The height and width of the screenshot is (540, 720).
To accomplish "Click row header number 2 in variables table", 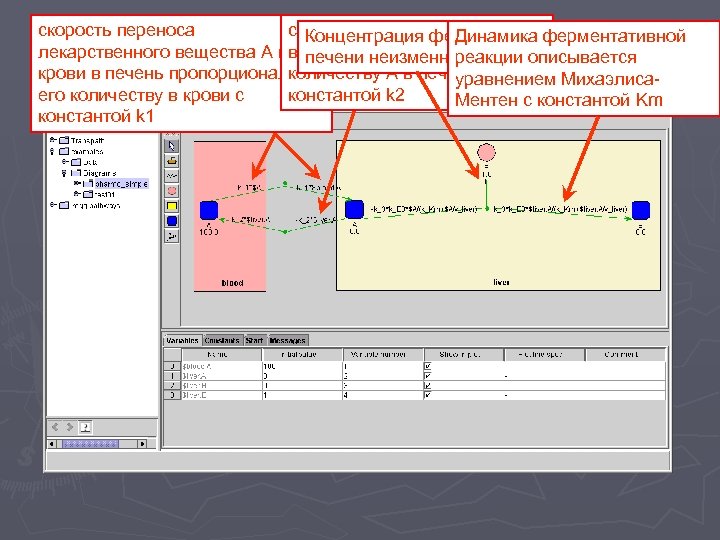I will 172,385.
